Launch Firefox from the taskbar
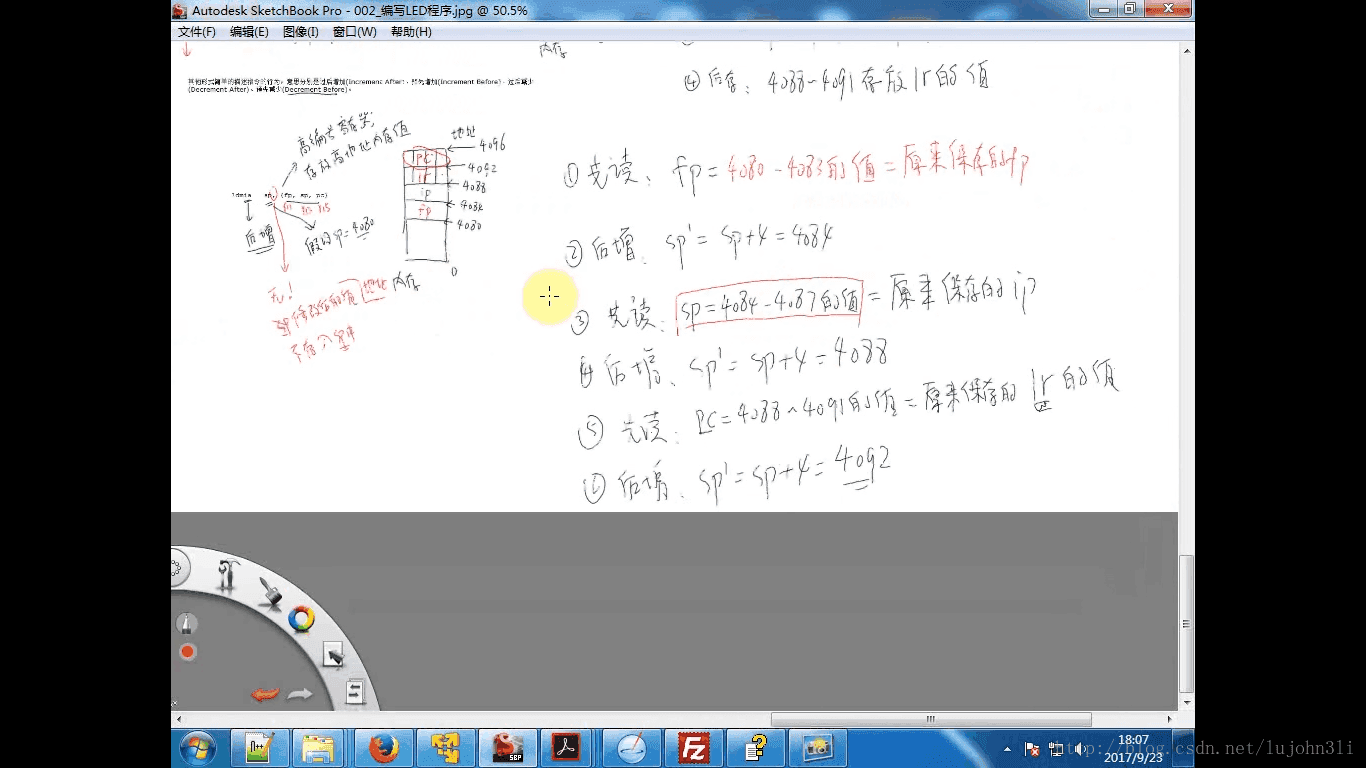 click(384, 748)
